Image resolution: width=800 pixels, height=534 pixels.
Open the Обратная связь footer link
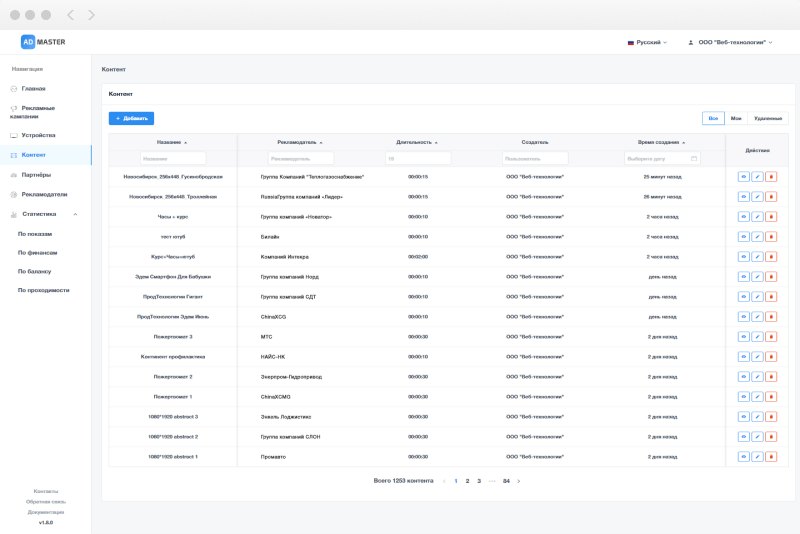46,502
